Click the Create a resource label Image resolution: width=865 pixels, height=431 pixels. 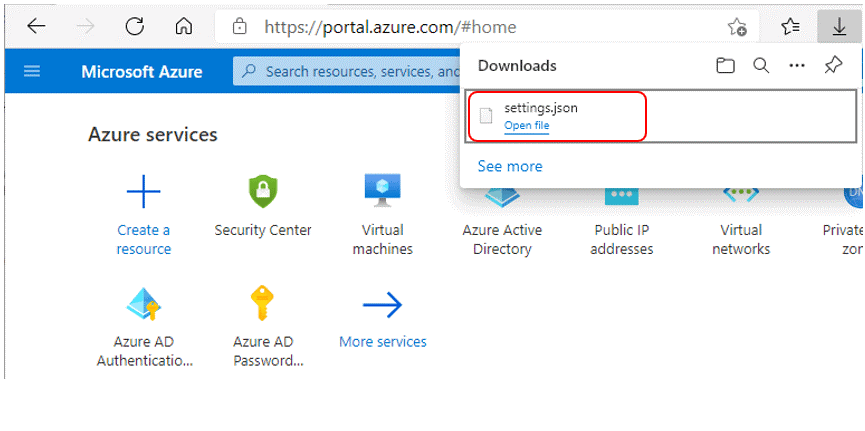(144, 239)
